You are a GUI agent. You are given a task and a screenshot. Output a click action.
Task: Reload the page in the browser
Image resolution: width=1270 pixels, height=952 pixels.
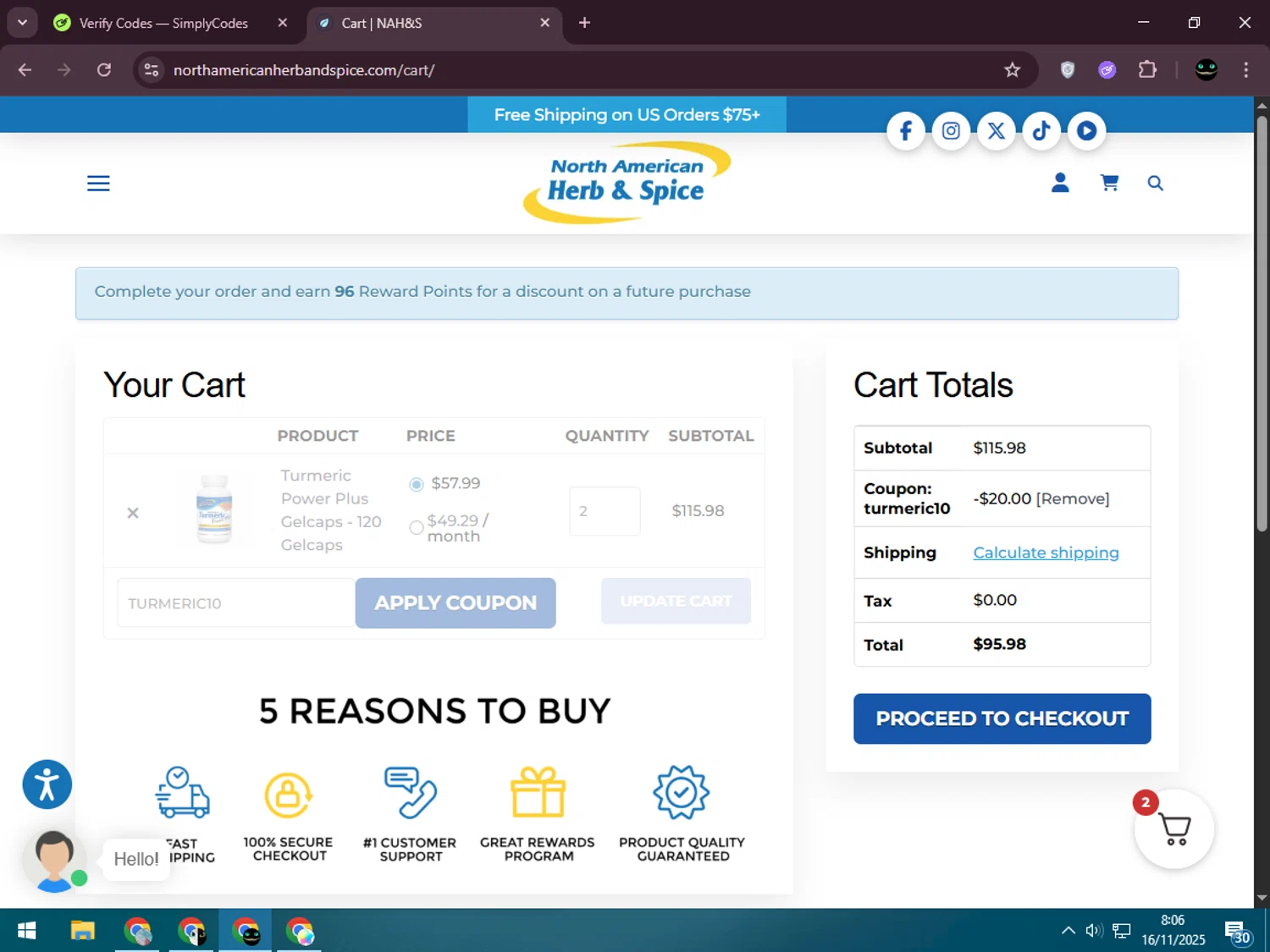pyautogui.click(x=104, y=70)
